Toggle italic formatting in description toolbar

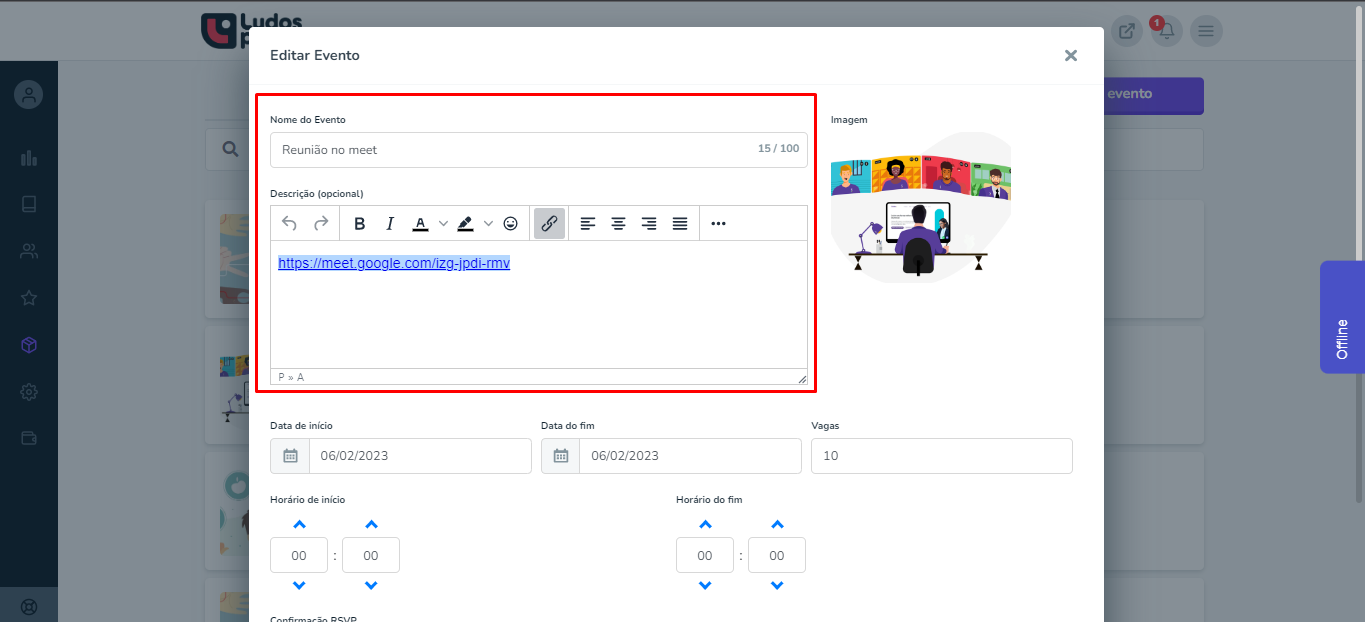pos(391,223)
